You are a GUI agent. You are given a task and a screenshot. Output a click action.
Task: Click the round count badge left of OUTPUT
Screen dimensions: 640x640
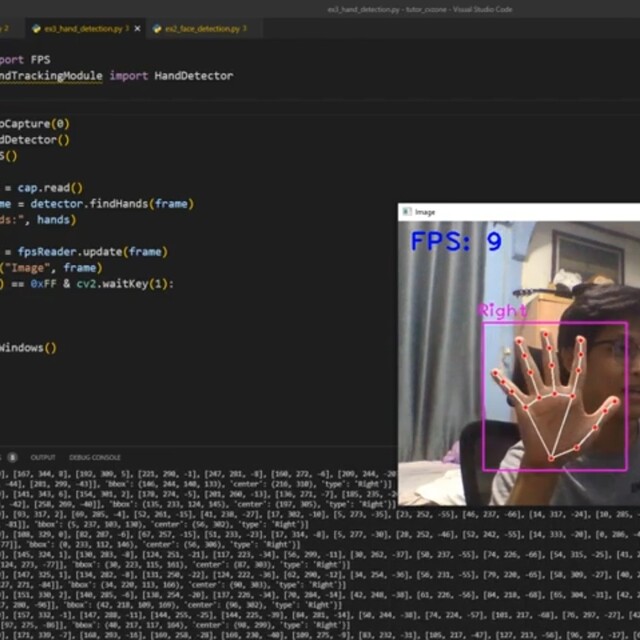click(13, 457)
